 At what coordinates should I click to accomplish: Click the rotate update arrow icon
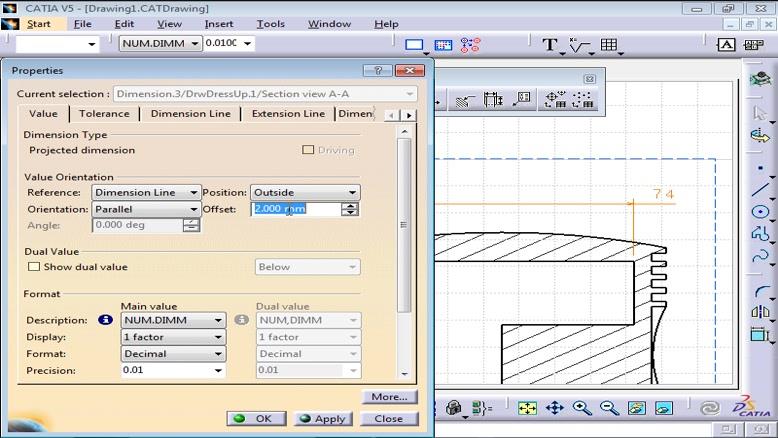click(x=759, y=135)
